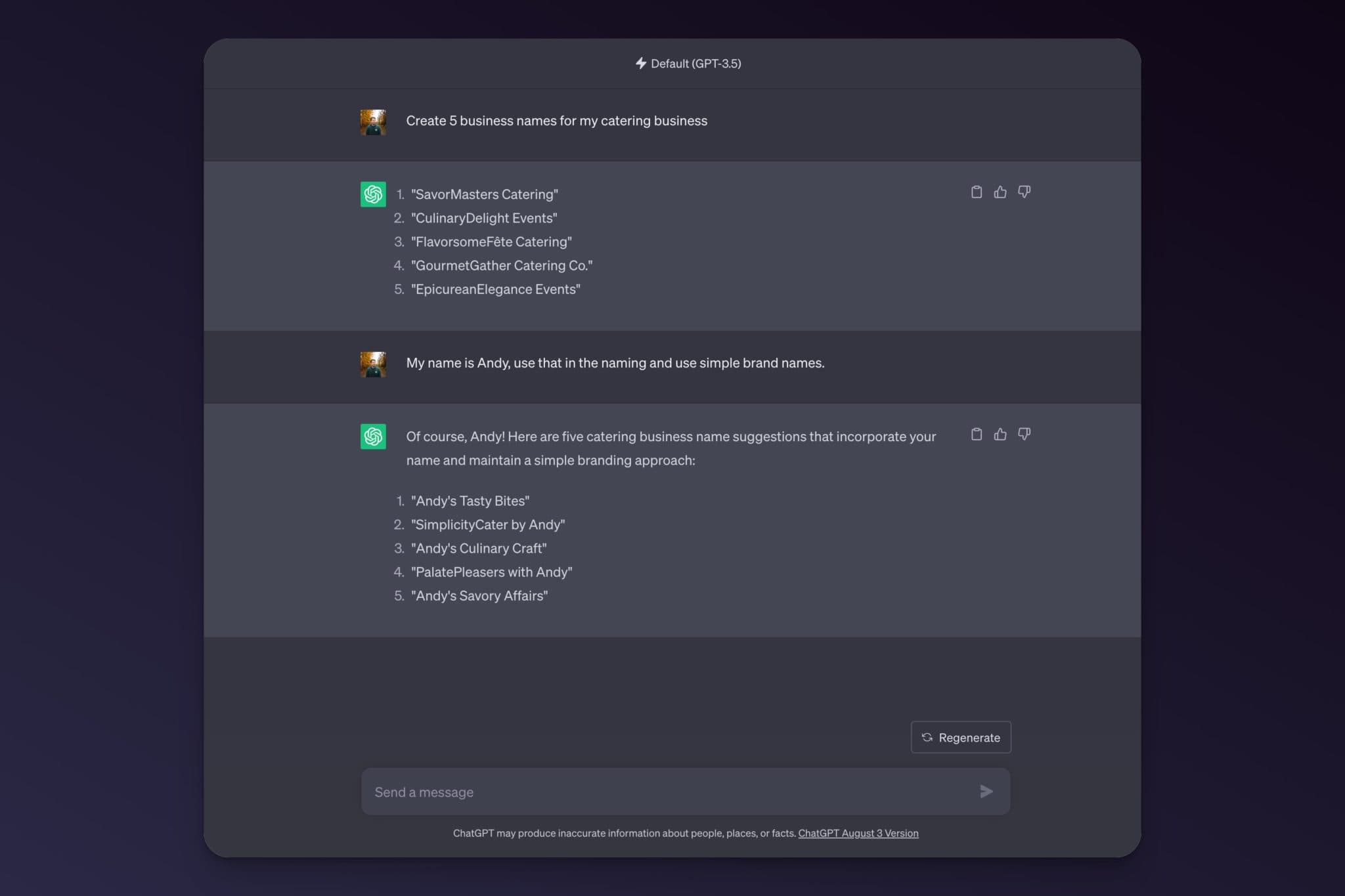Open the ChatGPT August 3 Version link
This screenshot has height=896, width=1345.
(858, 833)
